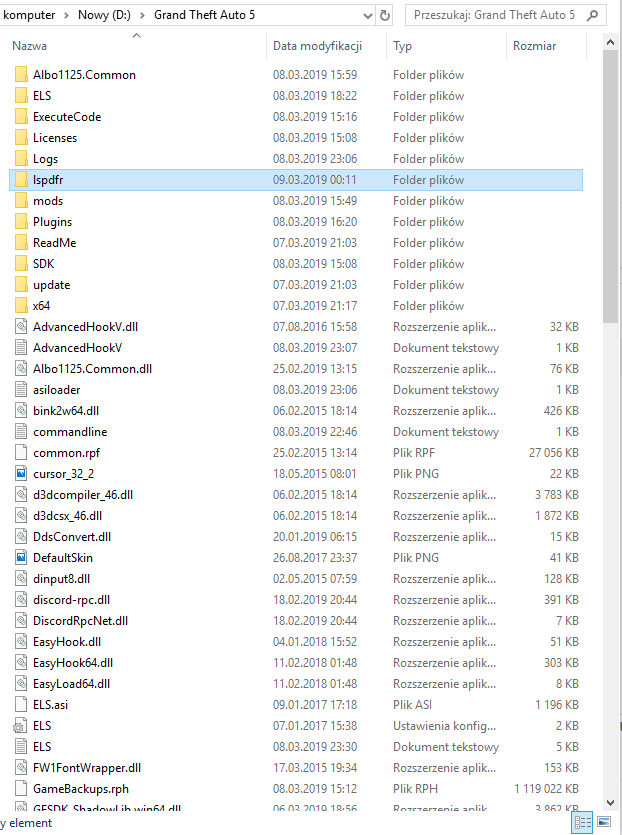Sort by the Nazwa column header
The image size is (622, 835).
(x=29, y=46)
